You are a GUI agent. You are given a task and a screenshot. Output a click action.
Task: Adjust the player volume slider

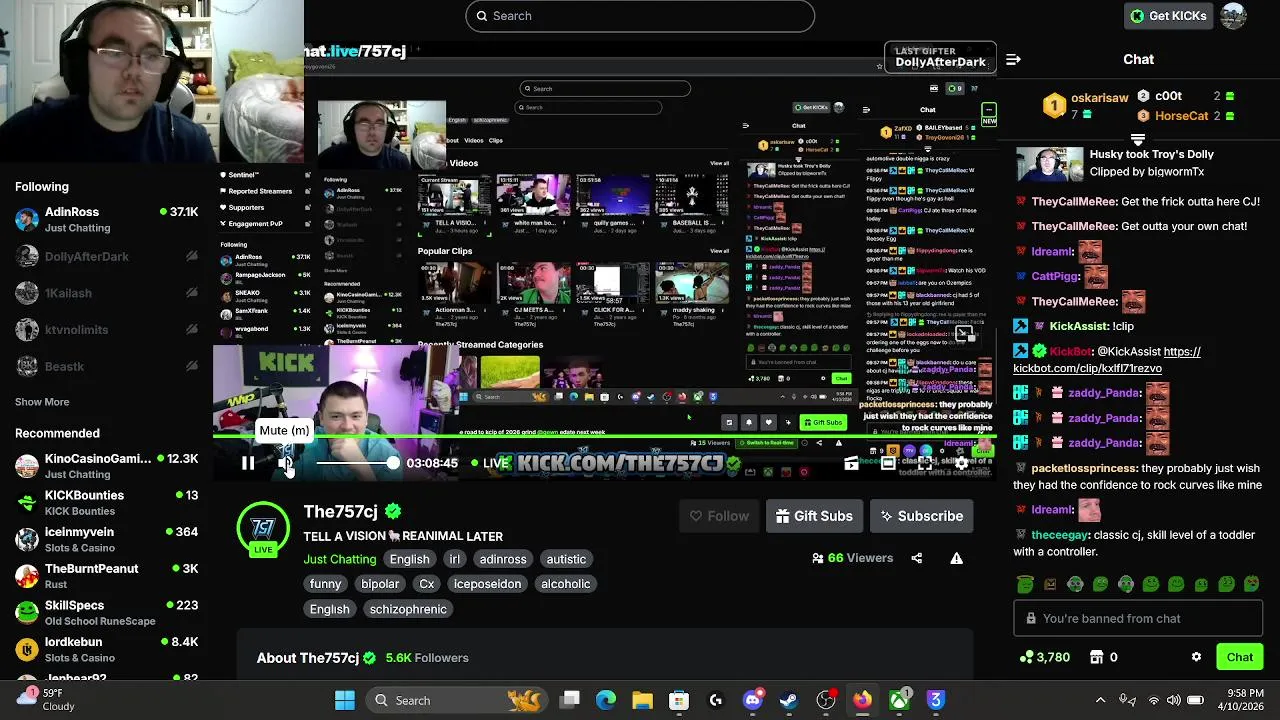click(358, 463)
